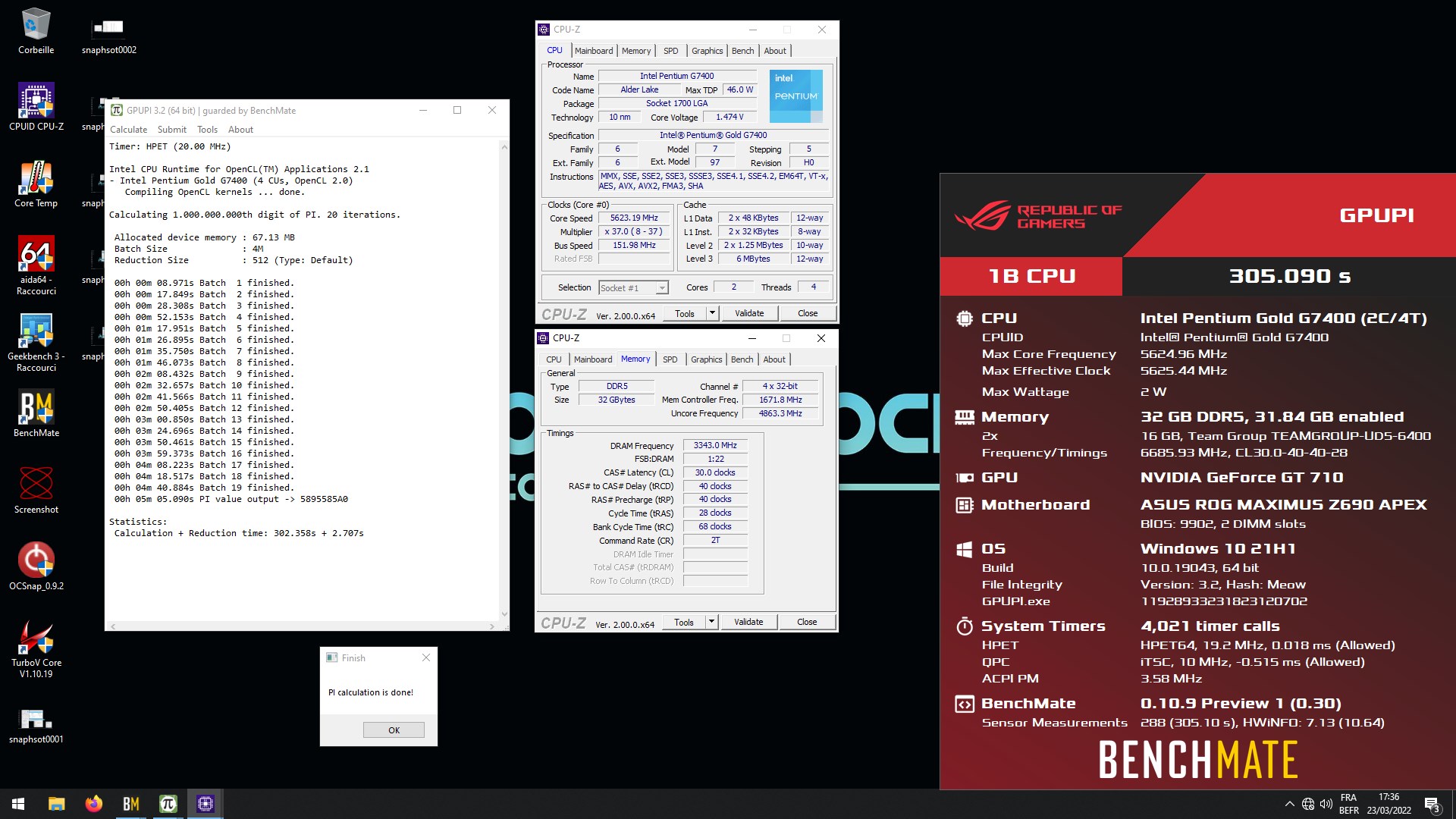1456x819 pixels.
Task: Click the Intel Pentium logo in CPU-Z
Action: (x=795, y=96)
